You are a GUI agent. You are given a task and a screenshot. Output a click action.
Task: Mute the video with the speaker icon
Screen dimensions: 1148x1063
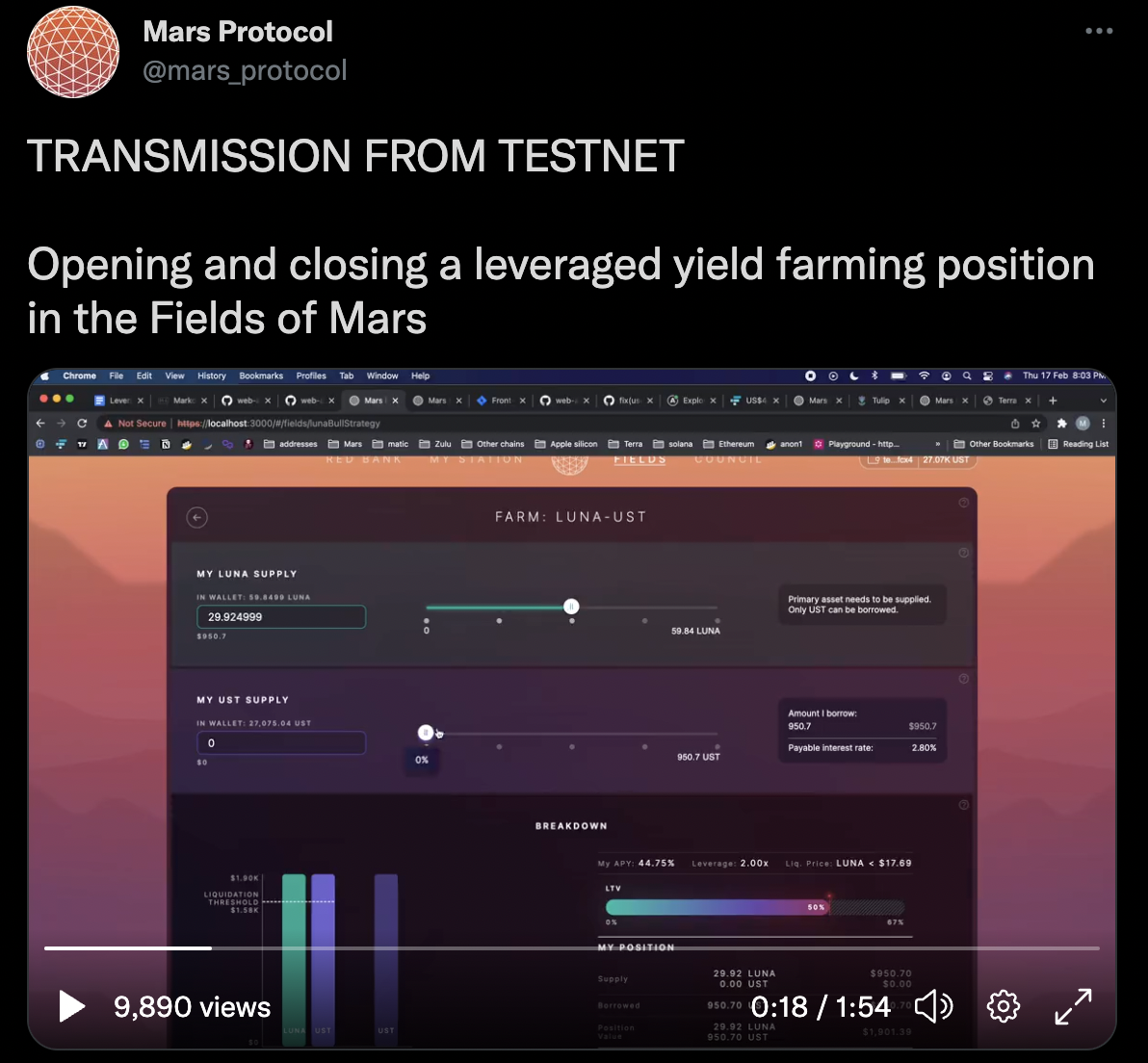tap(933, 1006)
